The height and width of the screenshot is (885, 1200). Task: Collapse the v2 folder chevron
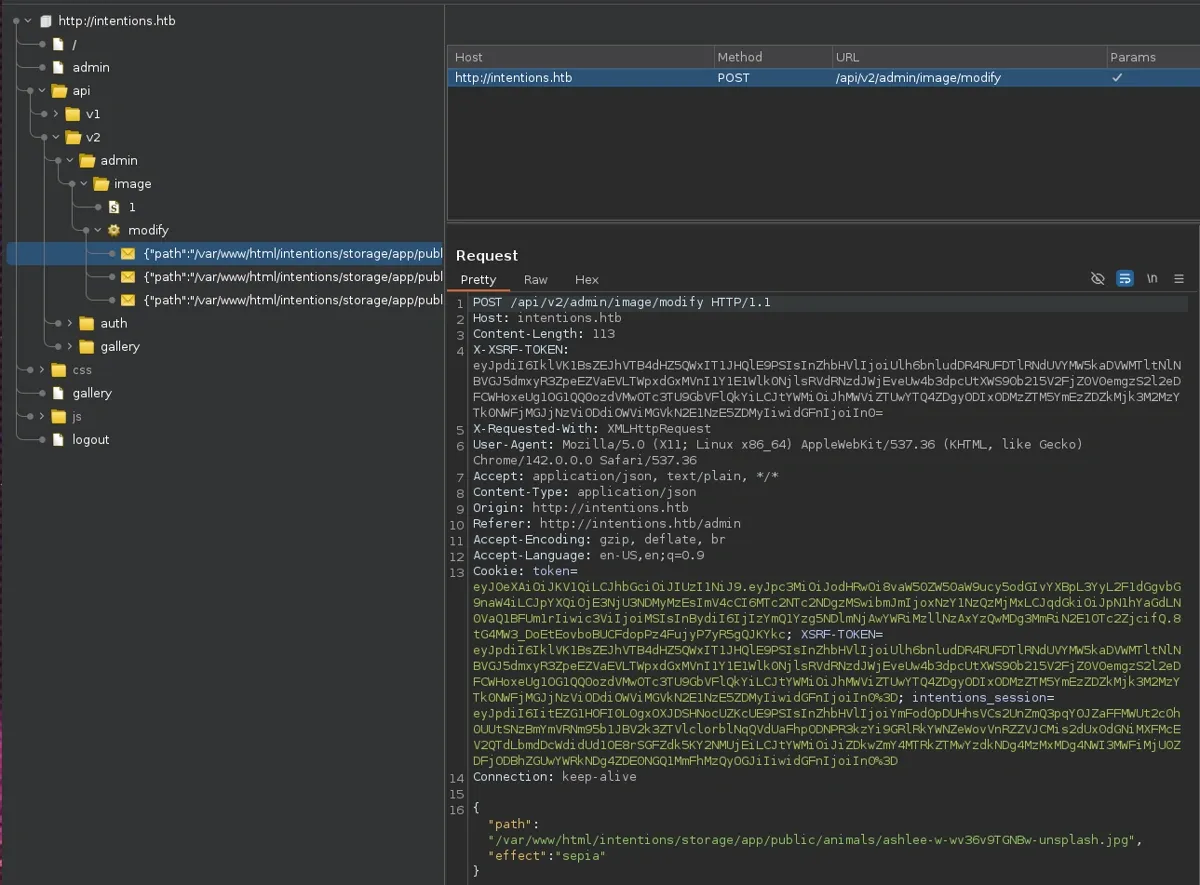pos(56,137)
